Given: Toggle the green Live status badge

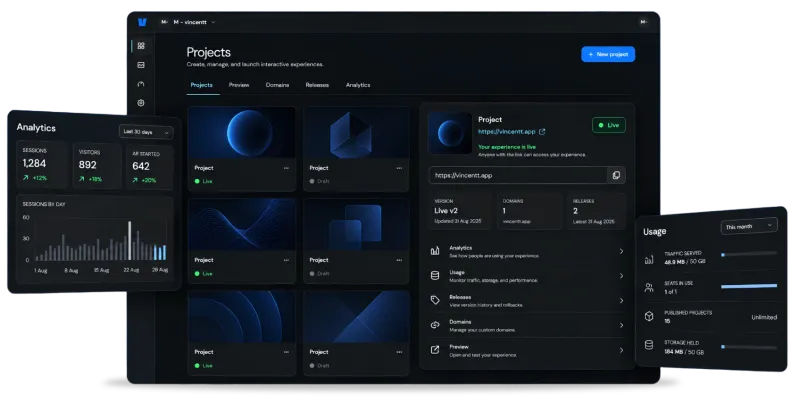Looking at the screenshot, I should (x=609, y=125).
